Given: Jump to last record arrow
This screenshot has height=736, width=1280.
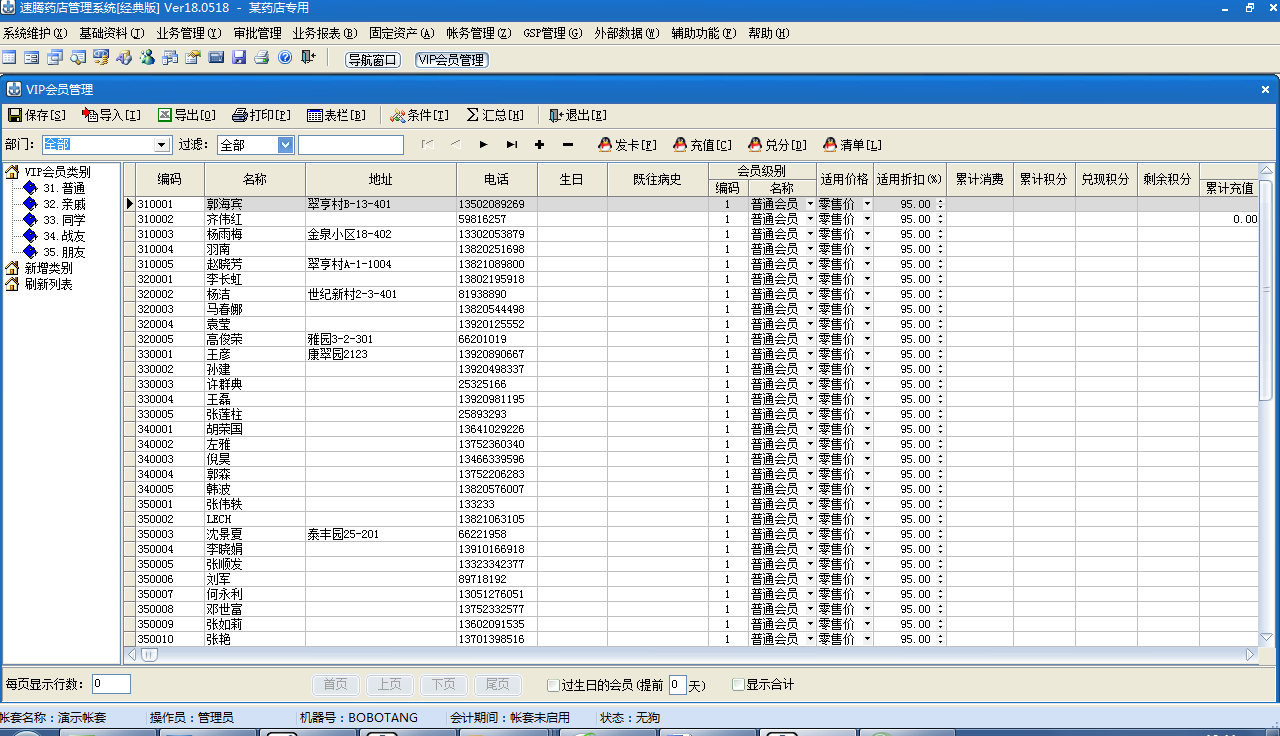Looking at the screenshot, I should coord(512,145).
